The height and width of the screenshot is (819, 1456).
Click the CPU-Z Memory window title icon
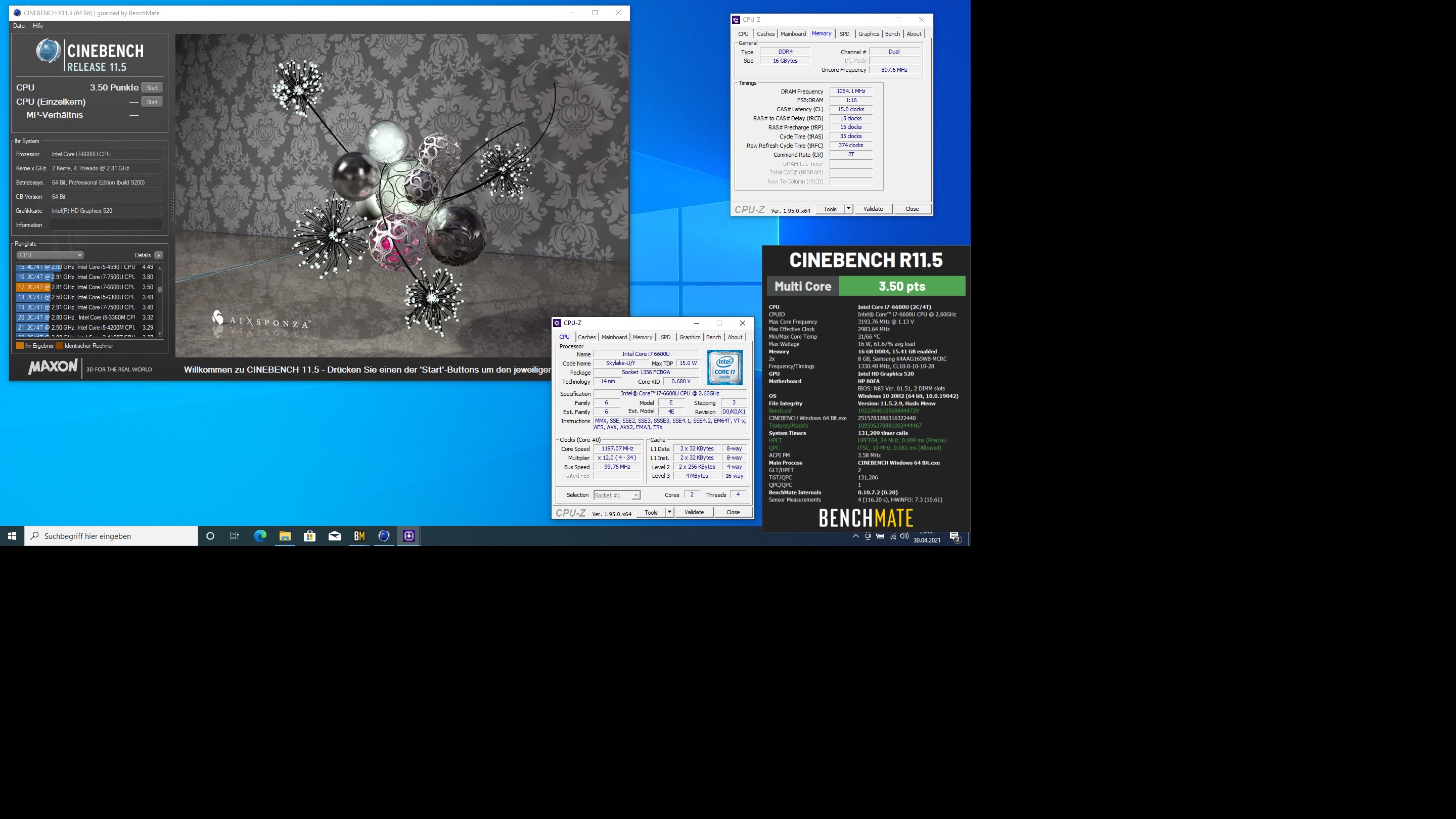pyautogui.click(x=737, y=20)
